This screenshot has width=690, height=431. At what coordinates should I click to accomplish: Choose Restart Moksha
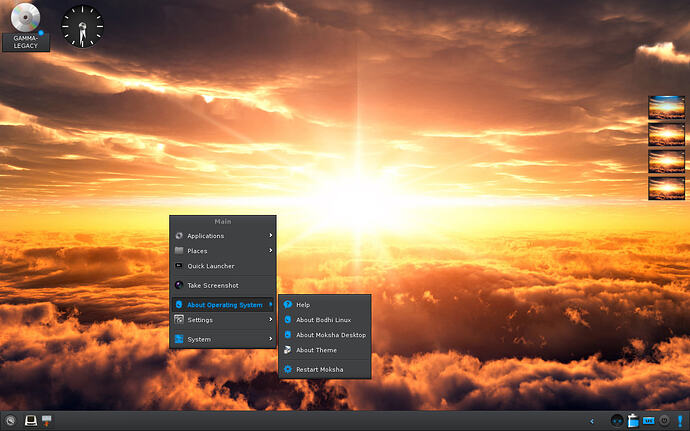325,369
